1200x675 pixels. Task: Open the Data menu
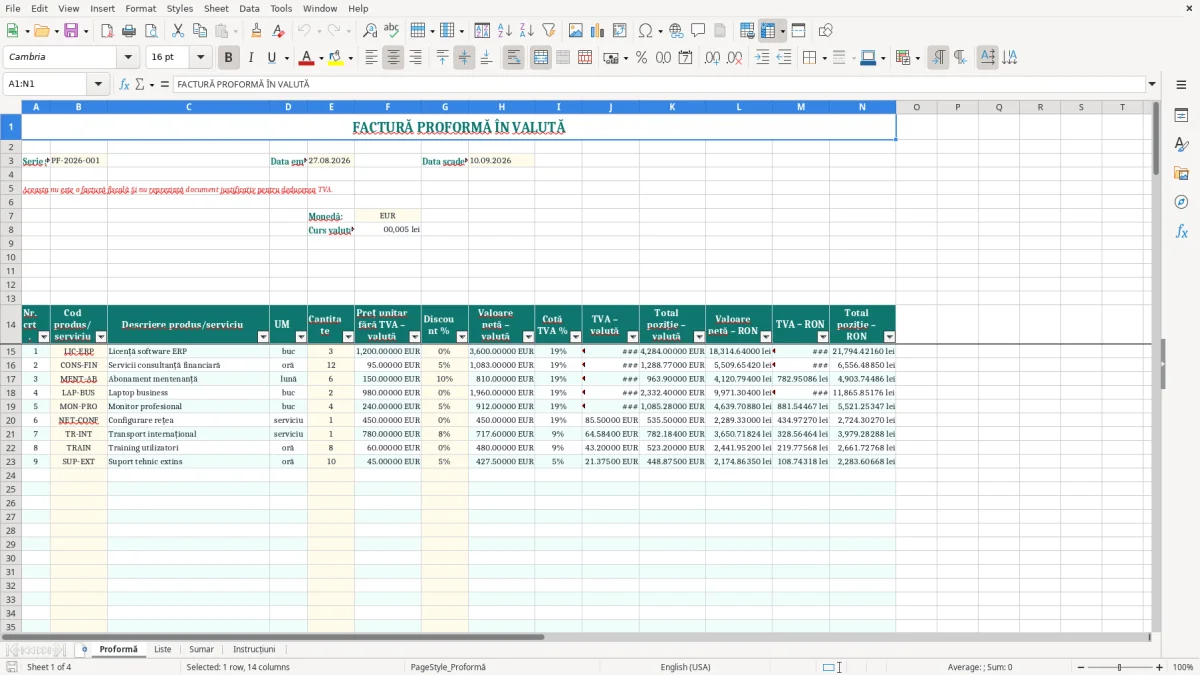point(249,8)
